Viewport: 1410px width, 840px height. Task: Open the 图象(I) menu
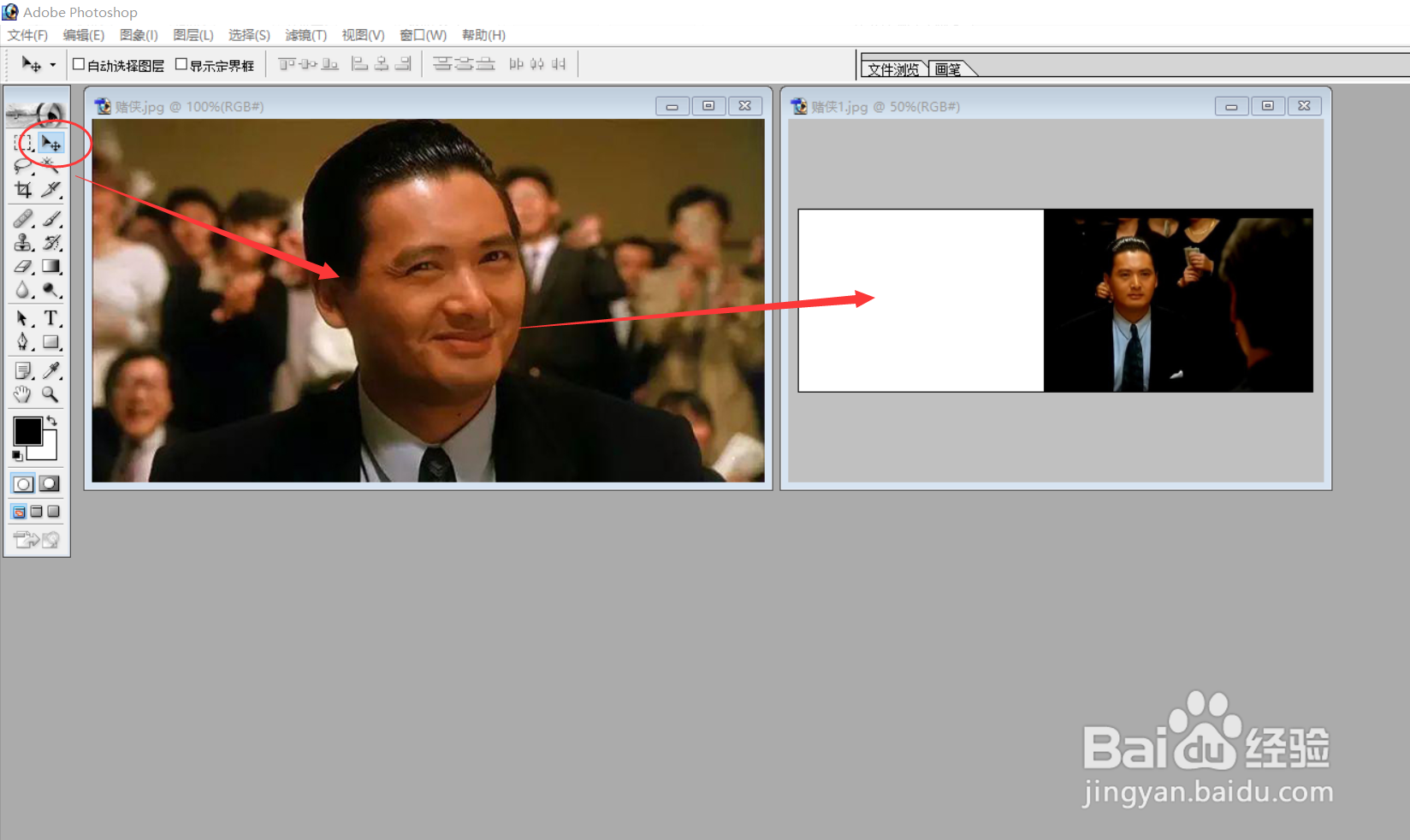[139, 35]
